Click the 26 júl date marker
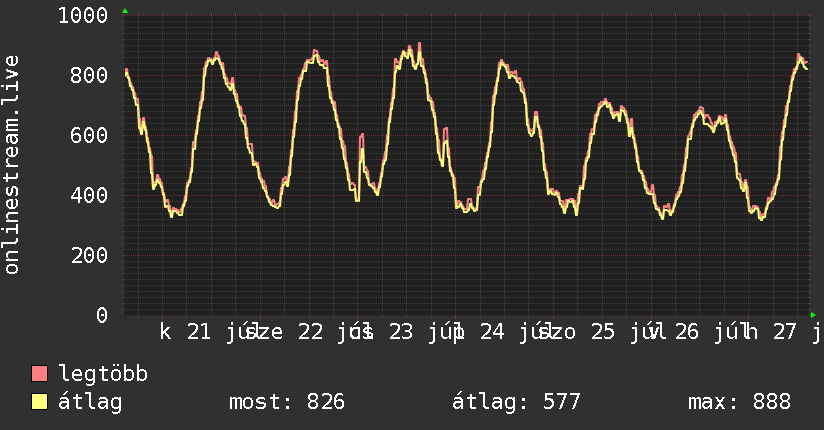Viewport: 824px width, 430px height. point(708,332)
